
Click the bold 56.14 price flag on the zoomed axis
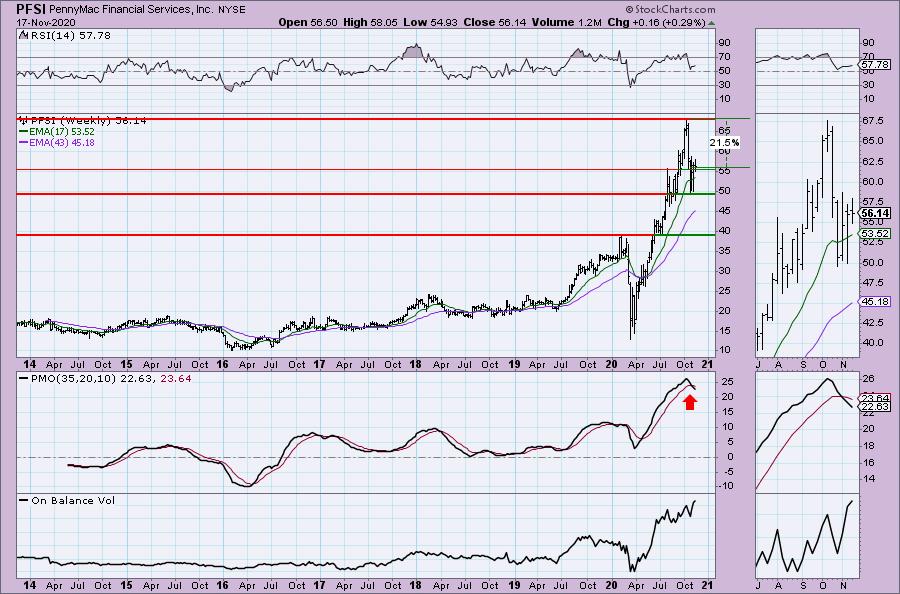click(876, 213)
